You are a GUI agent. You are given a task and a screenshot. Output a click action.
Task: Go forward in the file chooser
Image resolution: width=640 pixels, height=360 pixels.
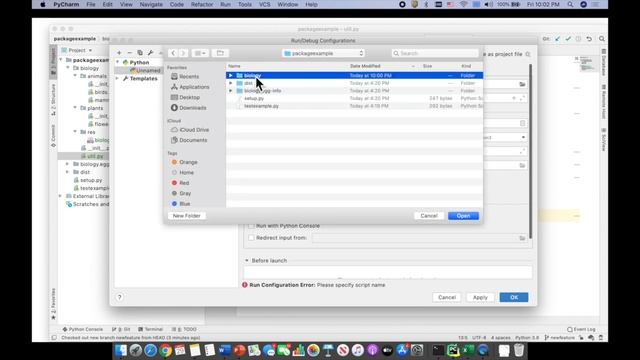click(x=183, y=53)
